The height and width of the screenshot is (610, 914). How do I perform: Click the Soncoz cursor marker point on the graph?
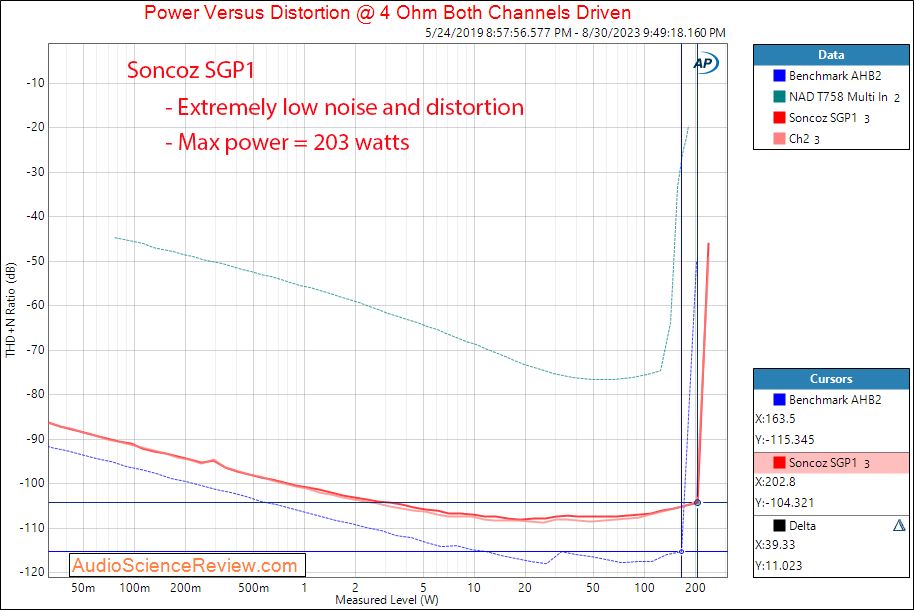coord(697,503)
